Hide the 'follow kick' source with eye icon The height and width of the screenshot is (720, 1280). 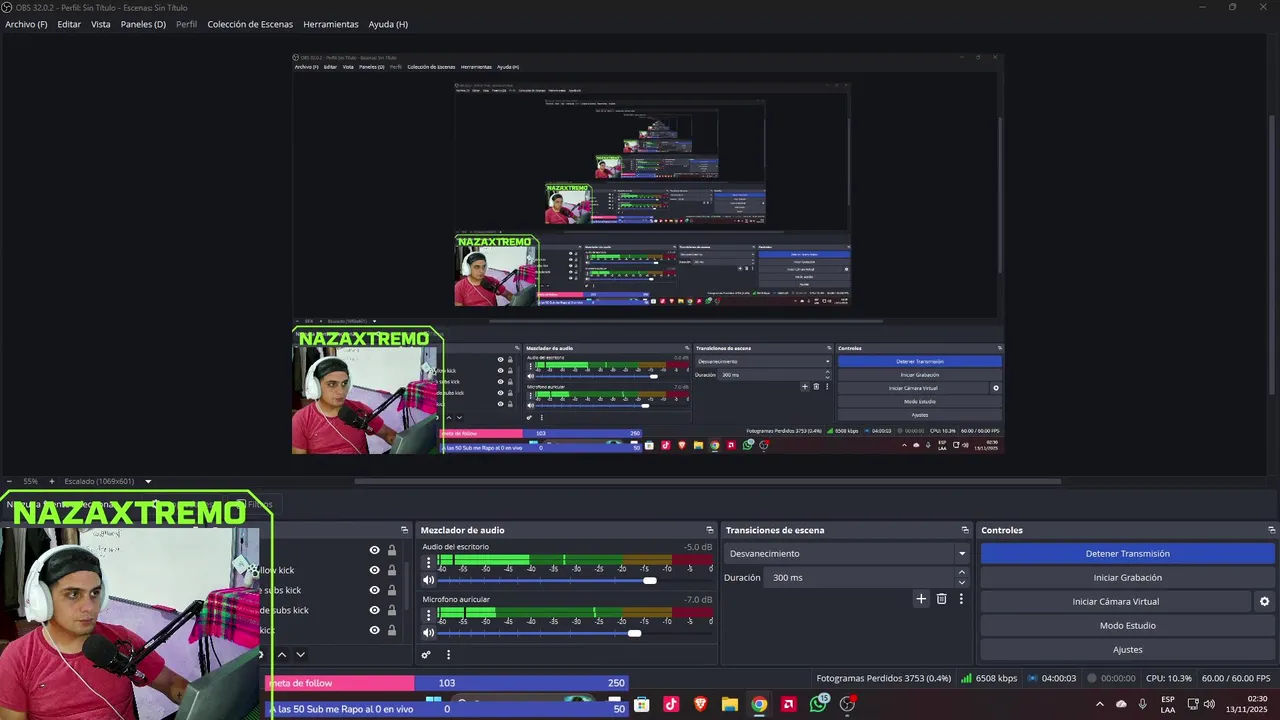click(375, 570)
